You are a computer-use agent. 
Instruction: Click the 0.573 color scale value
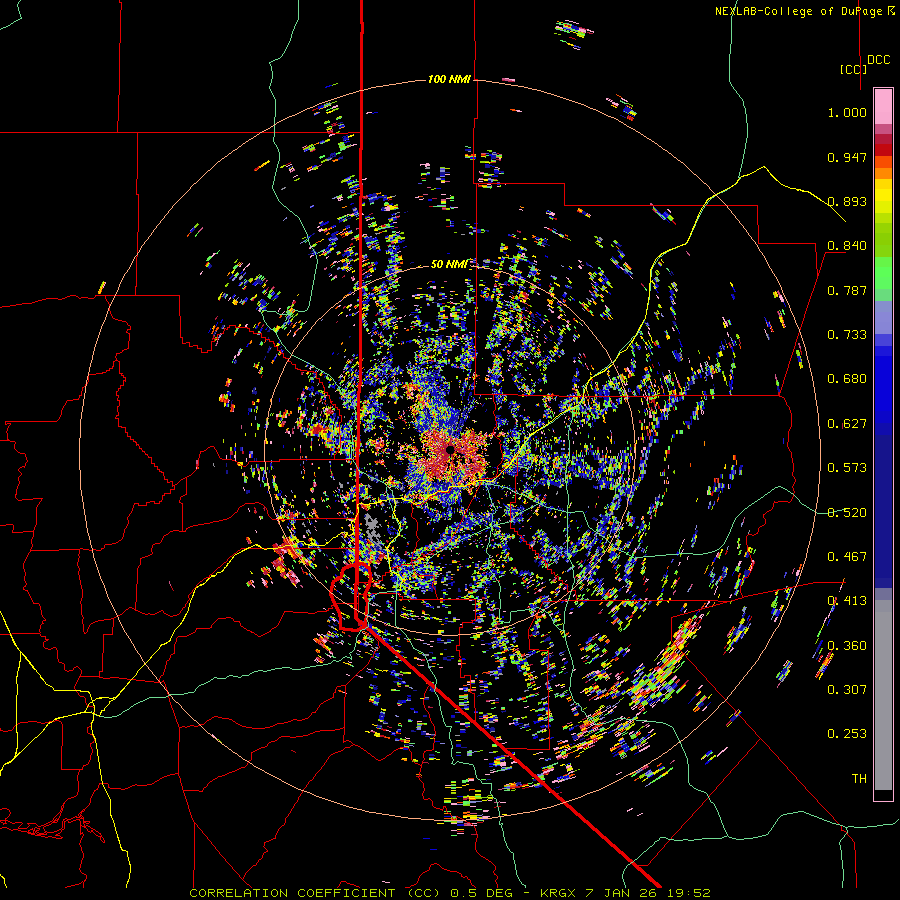coord(847,468)
